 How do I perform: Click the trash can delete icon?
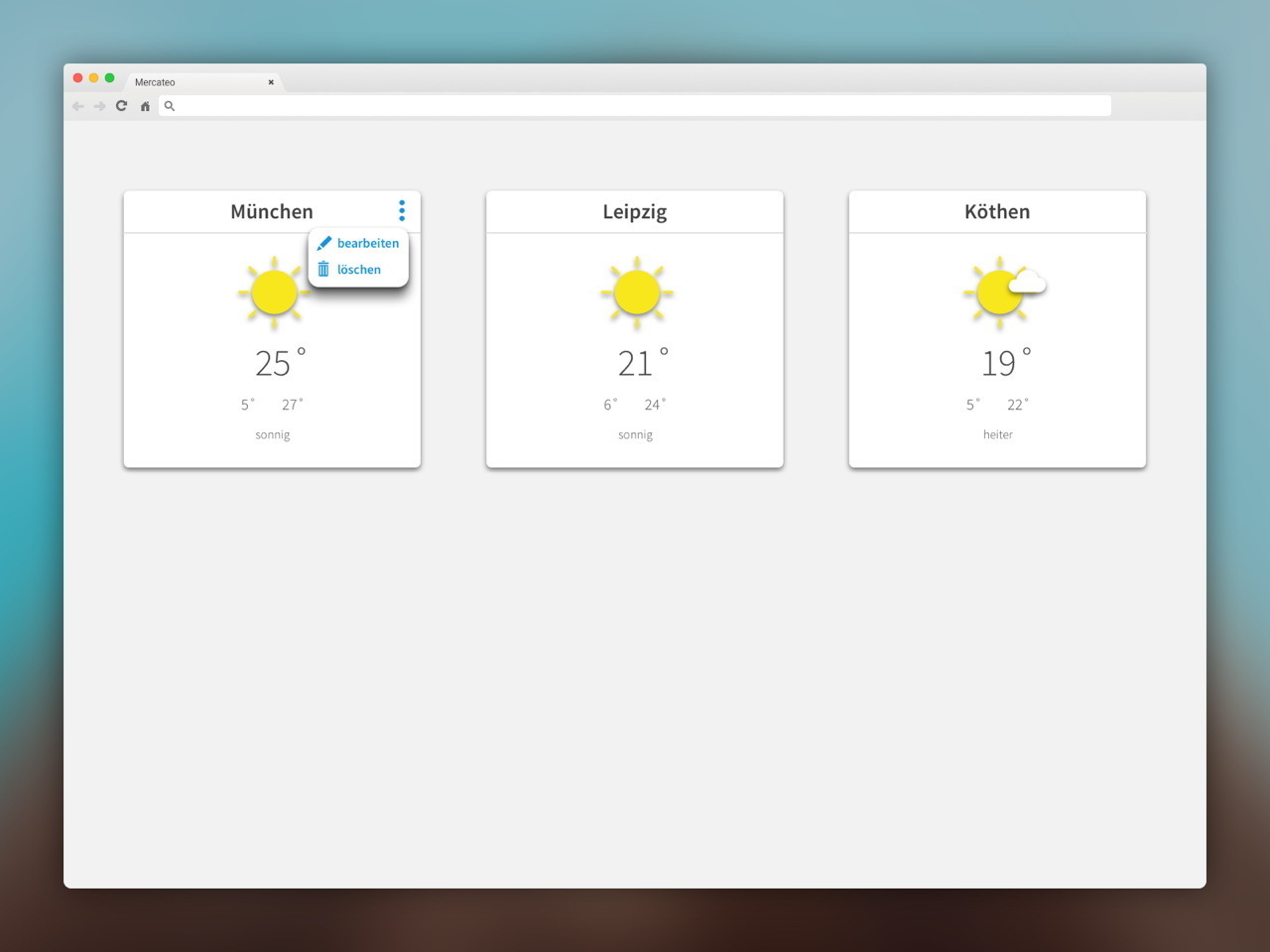coord(323,269)
